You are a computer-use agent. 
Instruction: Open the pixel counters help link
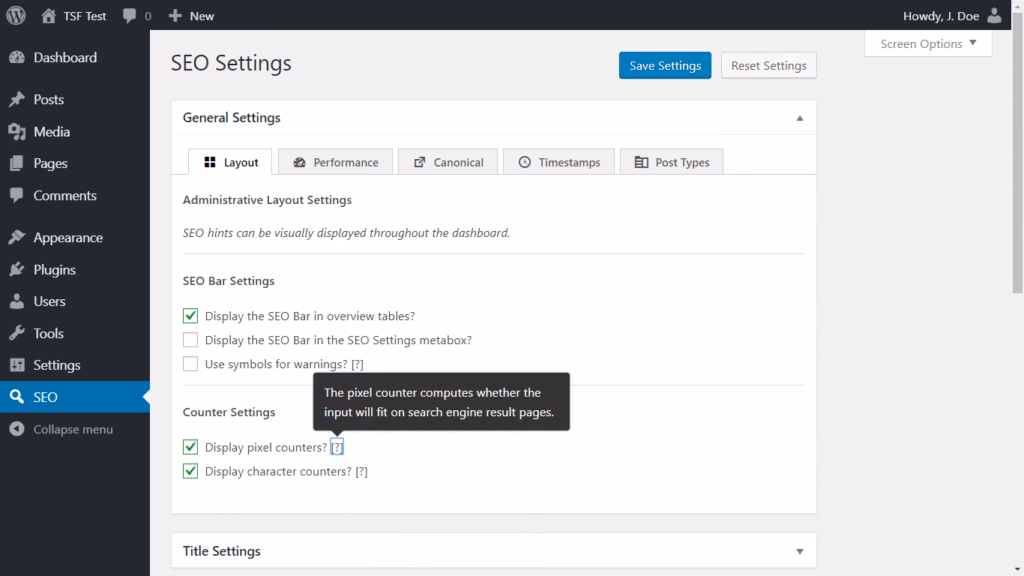337,447
